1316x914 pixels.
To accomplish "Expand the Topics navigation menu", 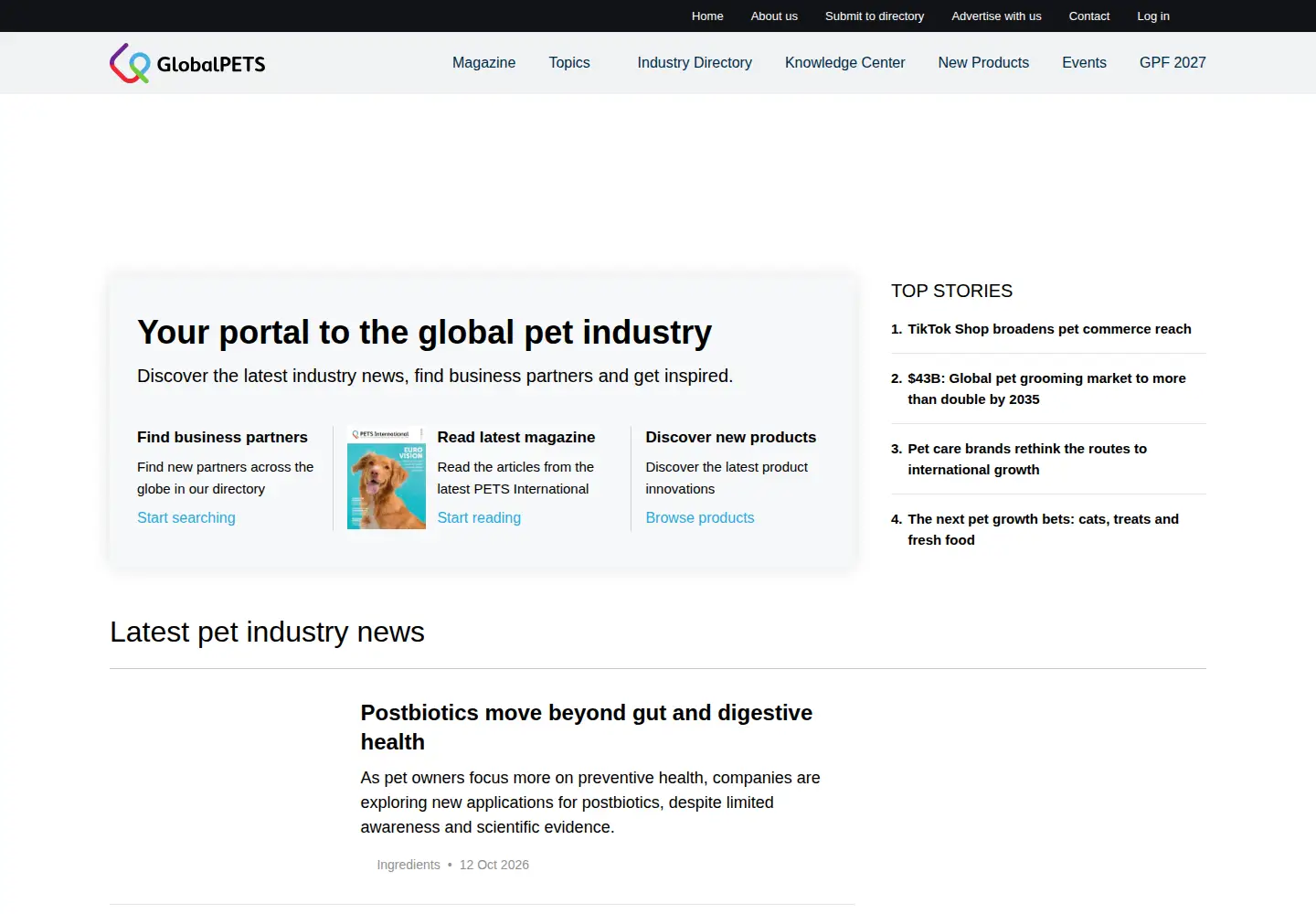I will tap(569, 63).
